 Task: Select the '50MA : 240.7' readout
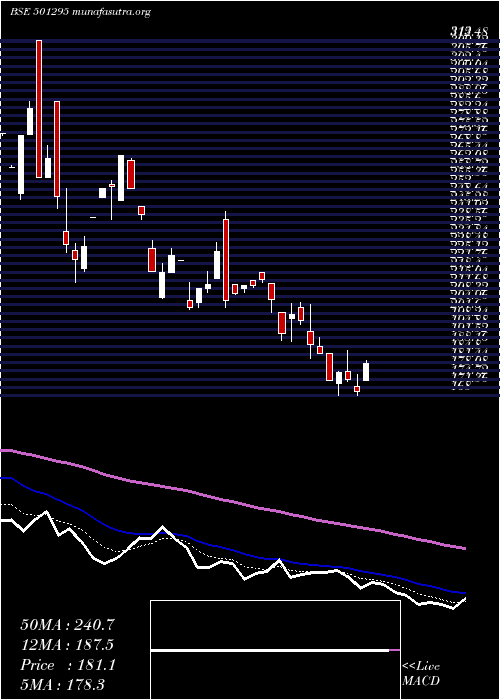pyautogui.click(x=68, y=625)
